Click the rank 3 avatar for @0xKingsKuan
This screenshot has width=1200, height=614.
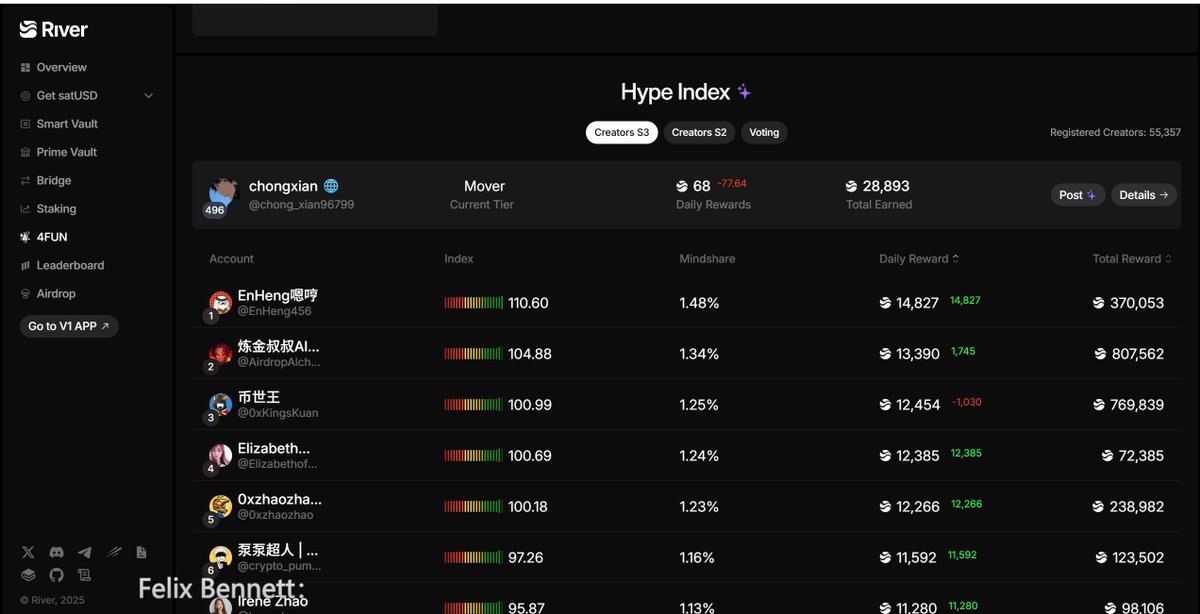(220, 405)
